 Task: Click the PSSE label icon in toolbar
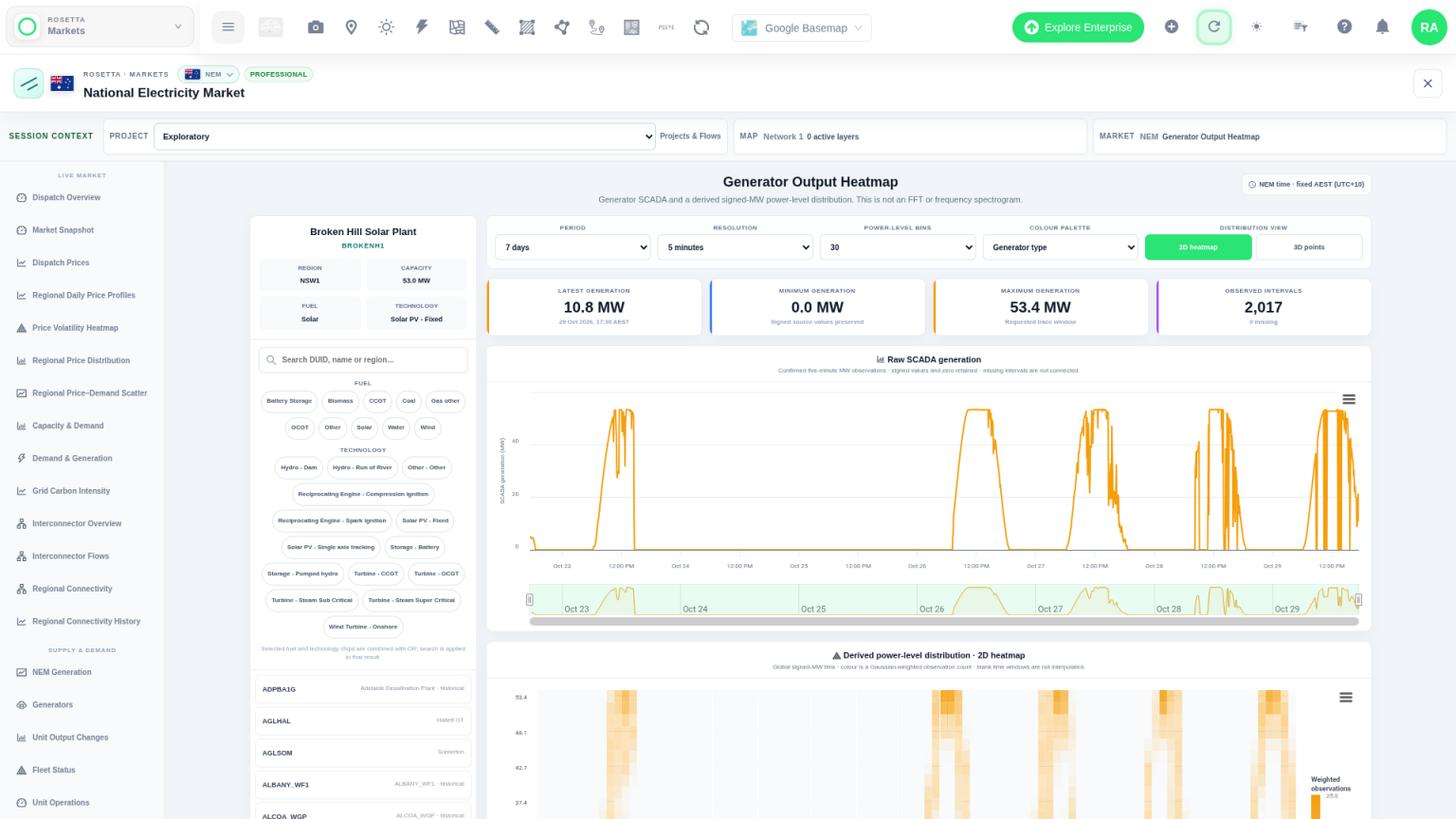pos(666,27)
